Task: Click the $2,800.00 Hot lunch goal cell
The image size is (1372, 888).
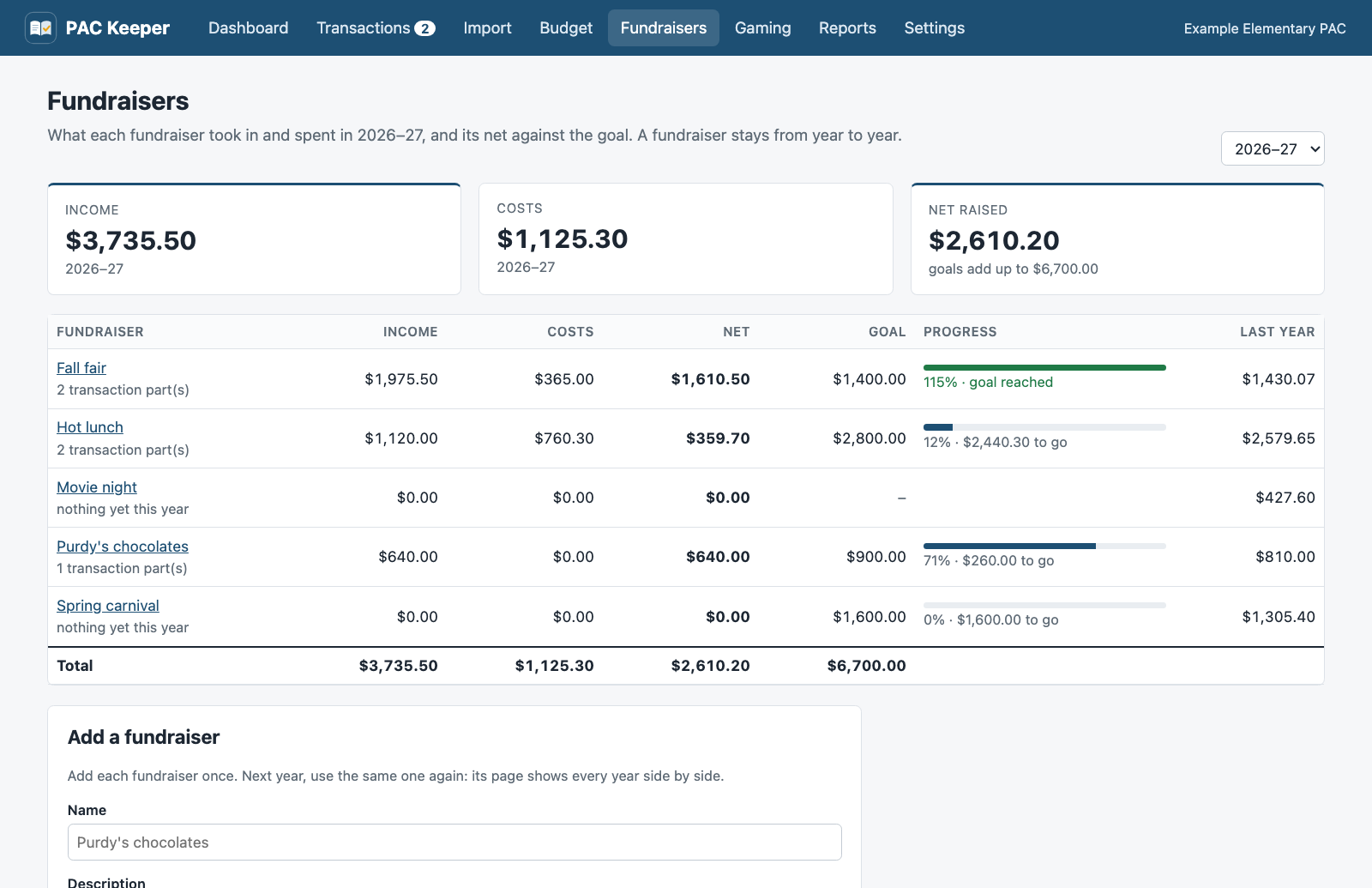Action: click(870, 438)
